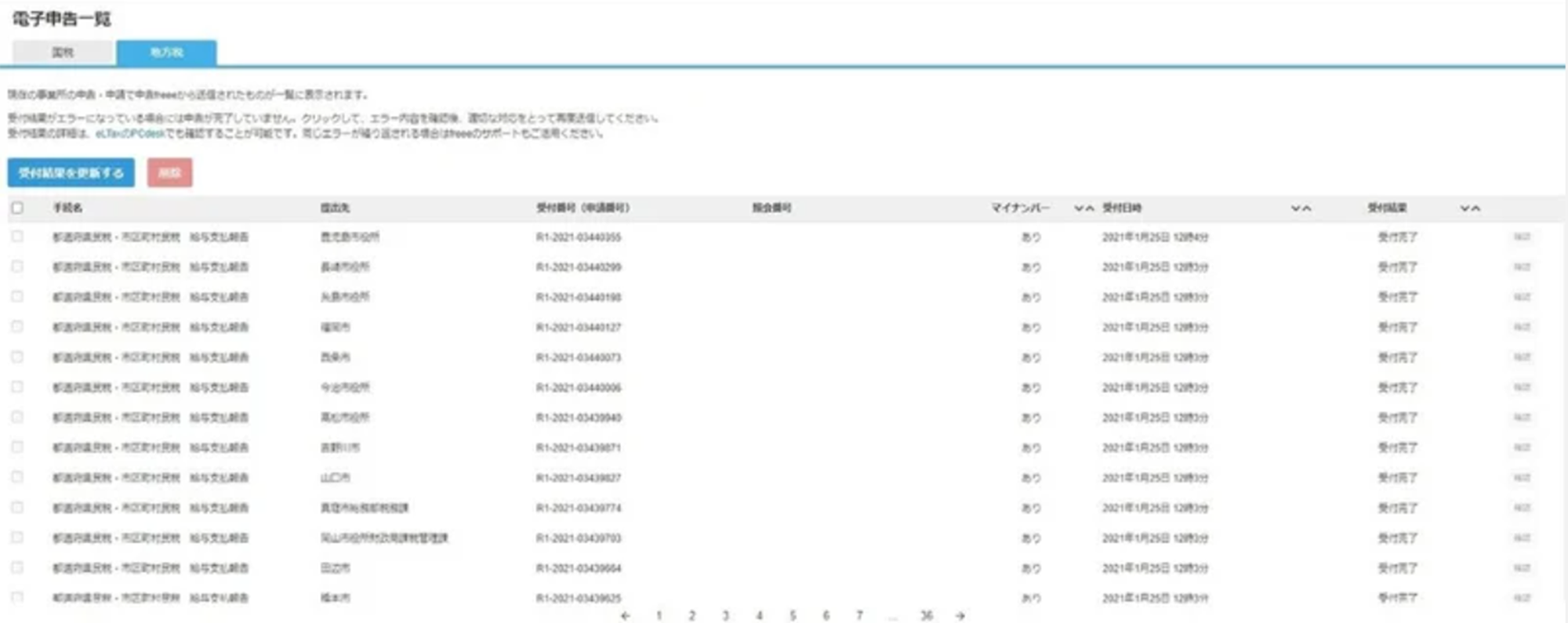Select the 地方税 tab
The height and width of the screenshot is (623, 1568).
pos(166,53)
